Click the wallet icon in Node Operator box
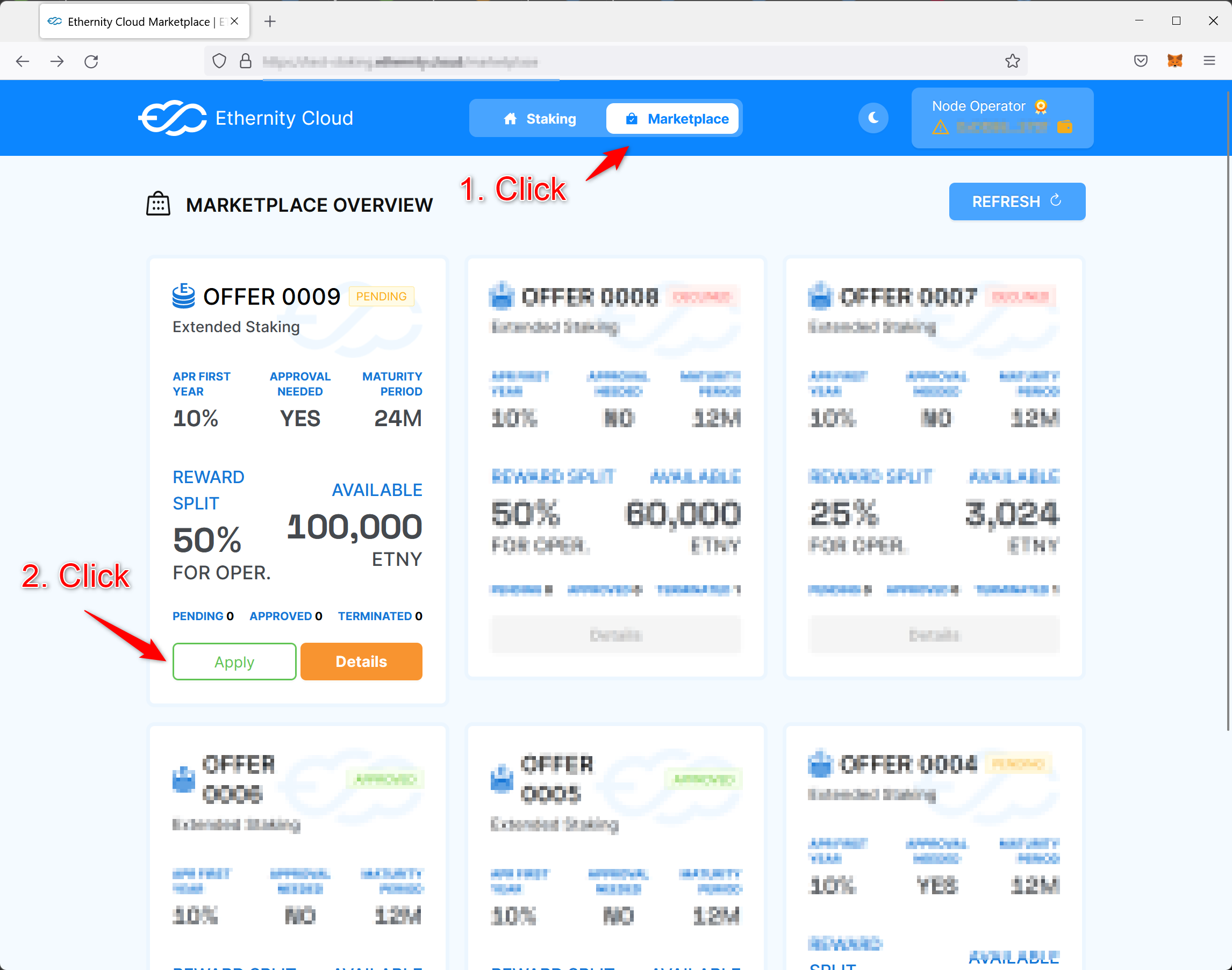The width and height of the screenshot is (1232, 970). [x=1064, y=127]
